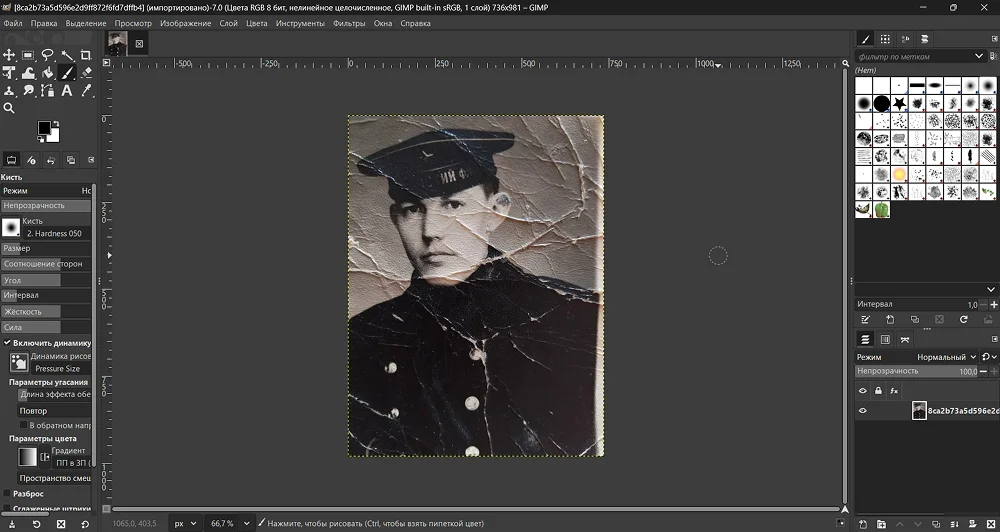Image resolution: width=1000 pixels, height=532 pixels.
Task: Close the image tab with the X icon
Action: 139,44
